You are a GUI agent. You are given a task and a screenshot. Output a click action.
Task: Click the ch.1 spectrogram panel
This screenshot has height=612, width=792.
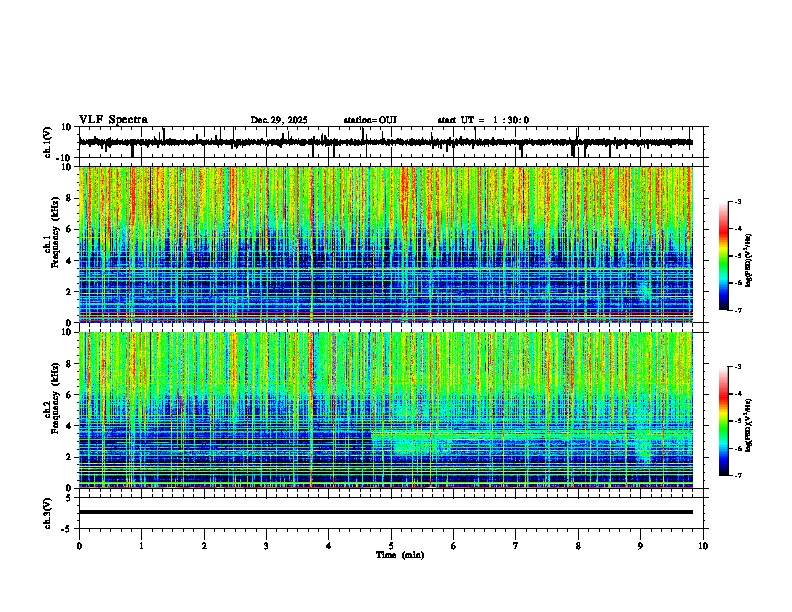coord(385,244)
